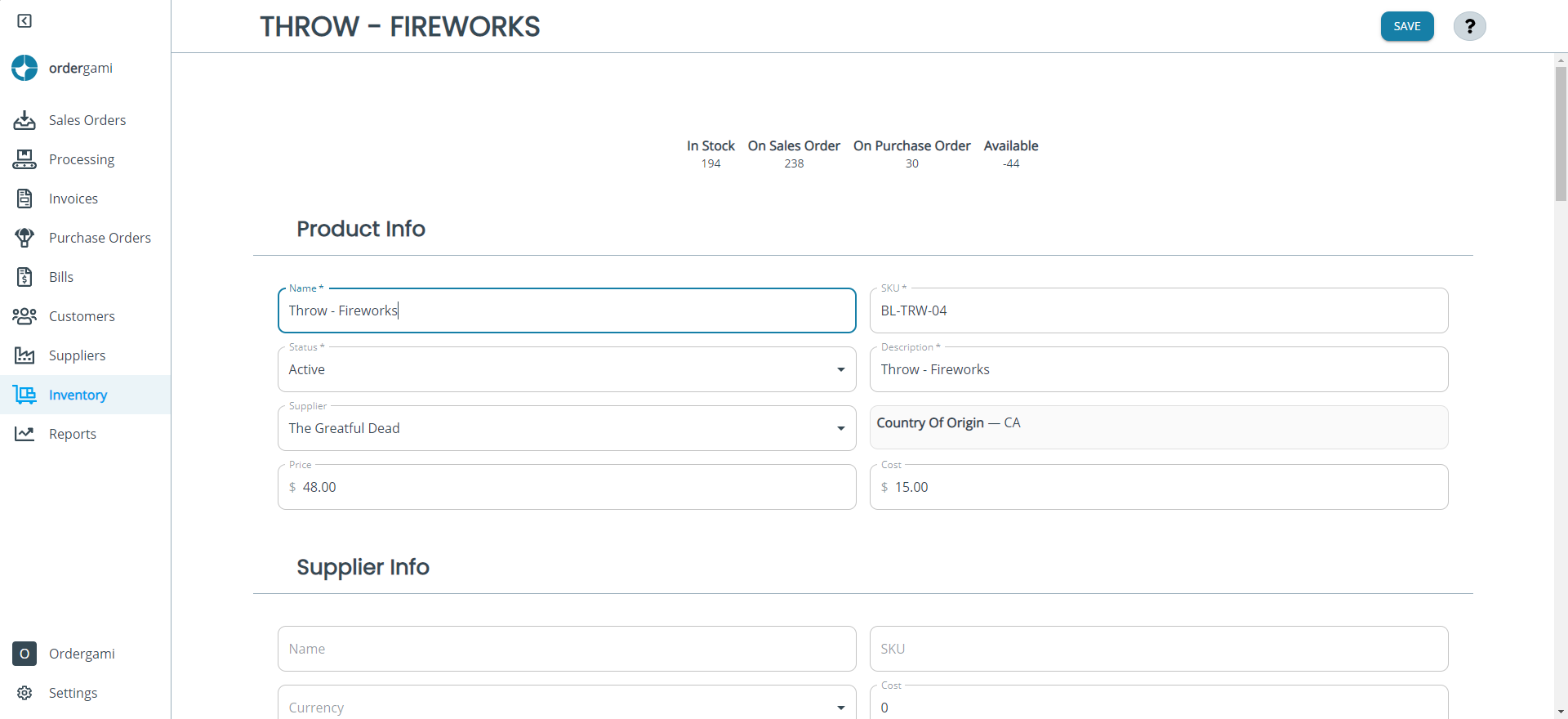
Task: Click the Reports chart icon
Action: pos(24,434)
